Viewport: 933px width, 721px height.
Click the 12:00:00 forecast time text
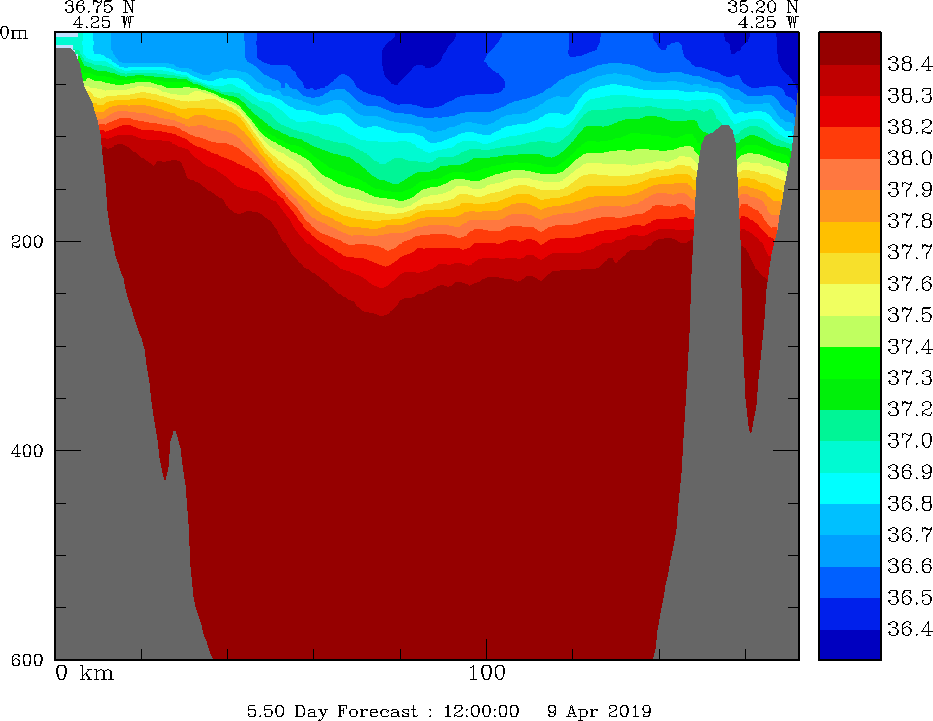pos(481,711)
